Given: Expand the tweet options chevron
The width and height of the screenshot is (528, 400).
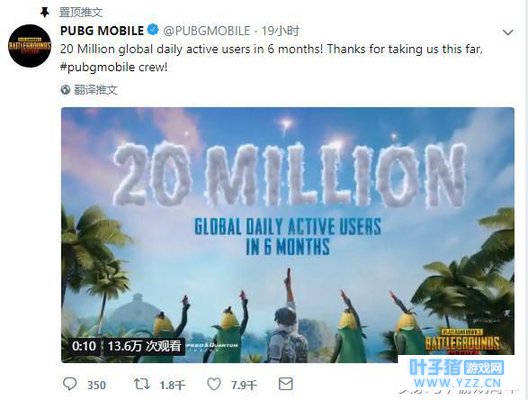Looking at the screenshot, I should (507, 32).
